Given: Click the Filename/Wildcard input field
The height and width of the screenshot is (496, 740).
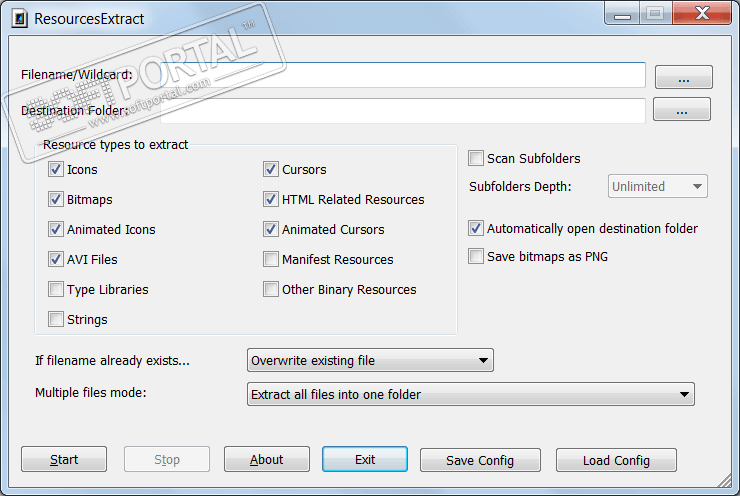Looking at the screenshot, I should 403,75.
